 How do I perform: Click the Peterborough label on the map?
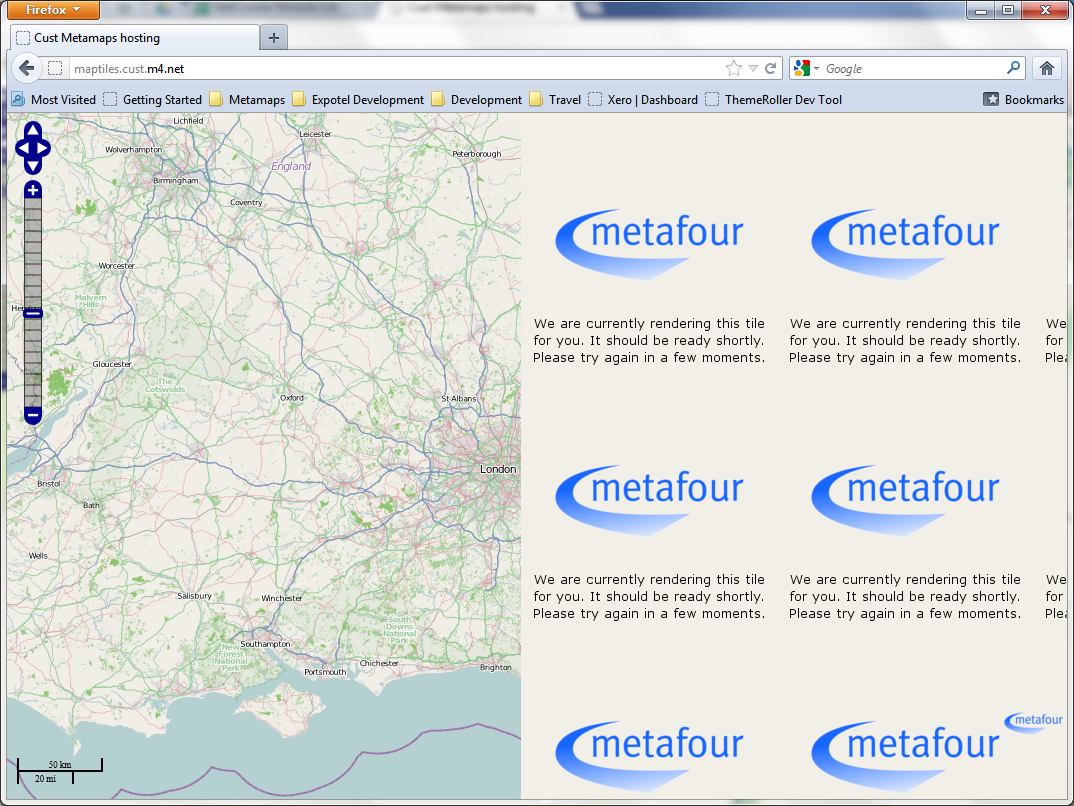click(x=477, y=154)
